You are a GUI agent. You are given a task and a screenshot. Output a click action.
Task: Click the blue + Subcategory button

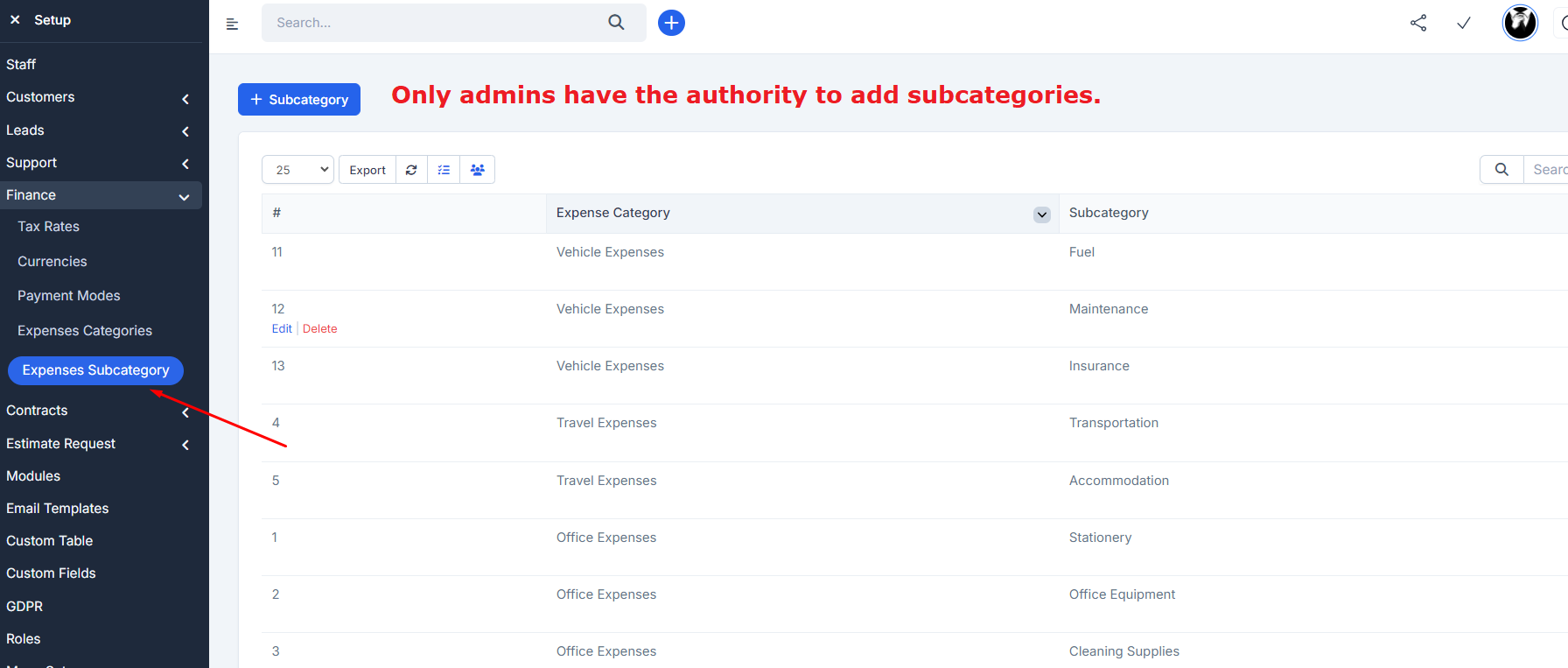[299, 100]
